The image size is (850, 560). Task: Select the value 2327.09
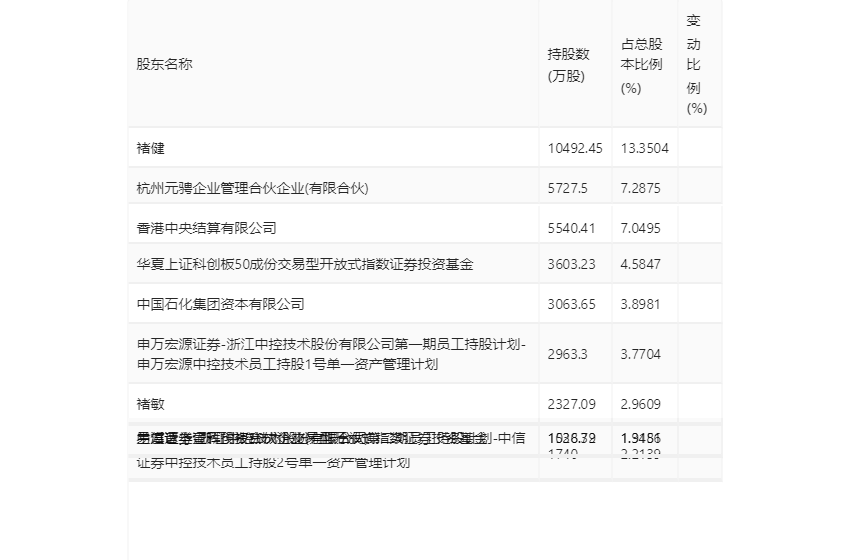coord(571,404)
